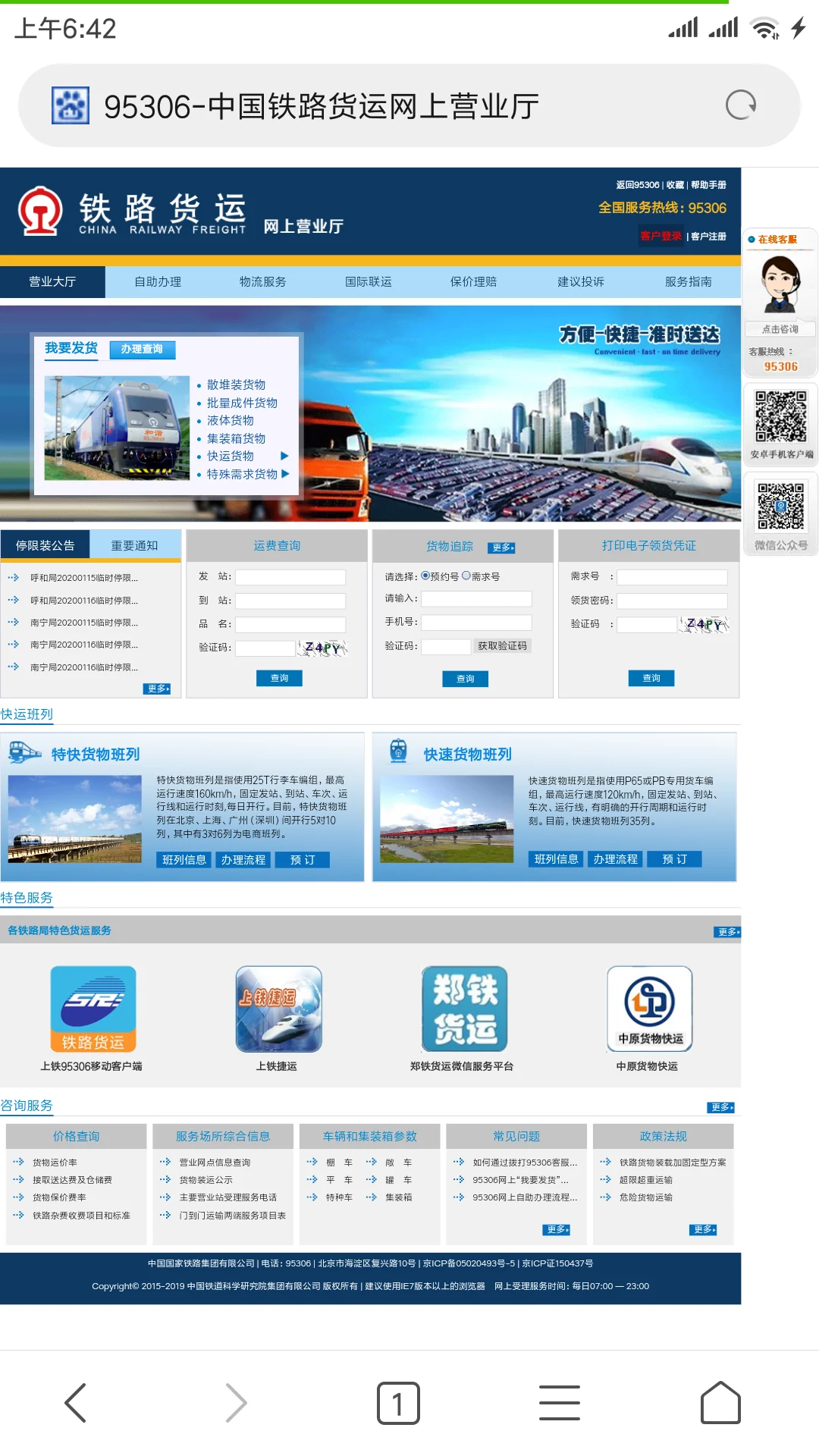
Task: Open 更多 beside 咨询服务 heading
Action: [x=720, y=1107]
